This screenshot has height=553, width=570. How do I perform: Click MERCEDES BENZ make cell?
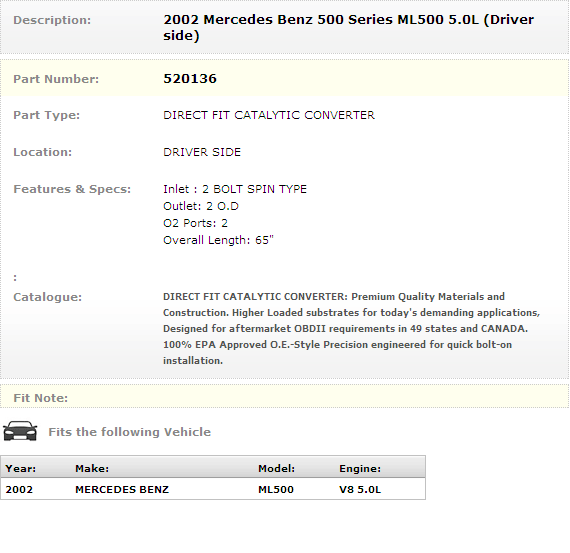click(122, 490)
